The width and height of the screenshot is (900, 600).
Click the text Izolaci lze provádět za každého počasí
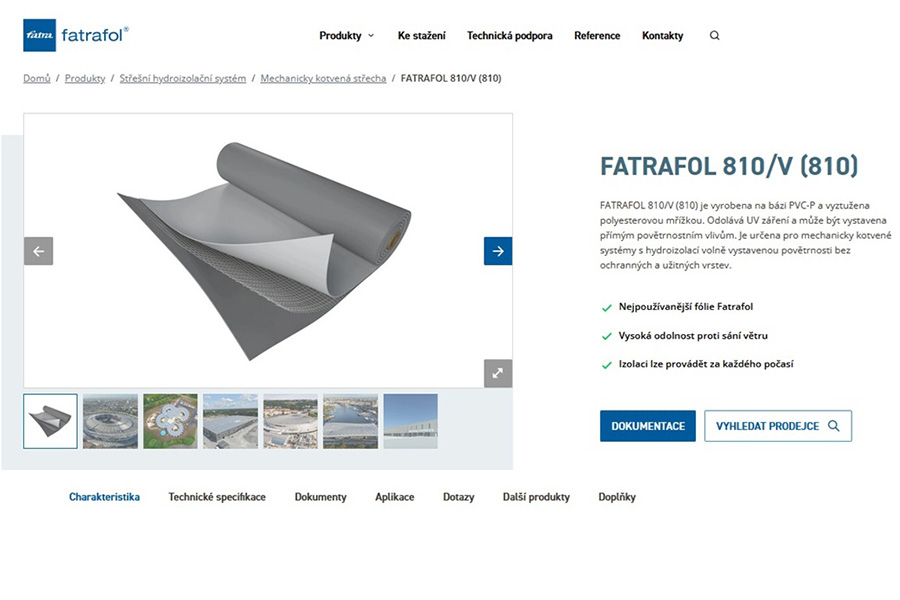706,364
